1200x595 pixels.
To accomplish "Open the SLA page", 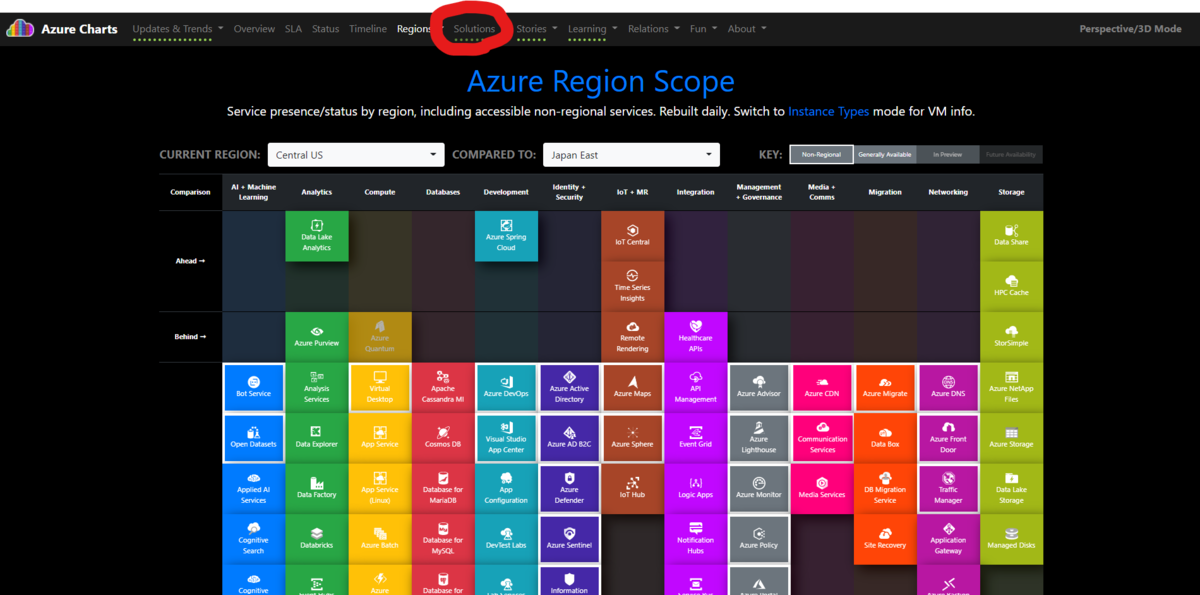I will pos(293,29).
